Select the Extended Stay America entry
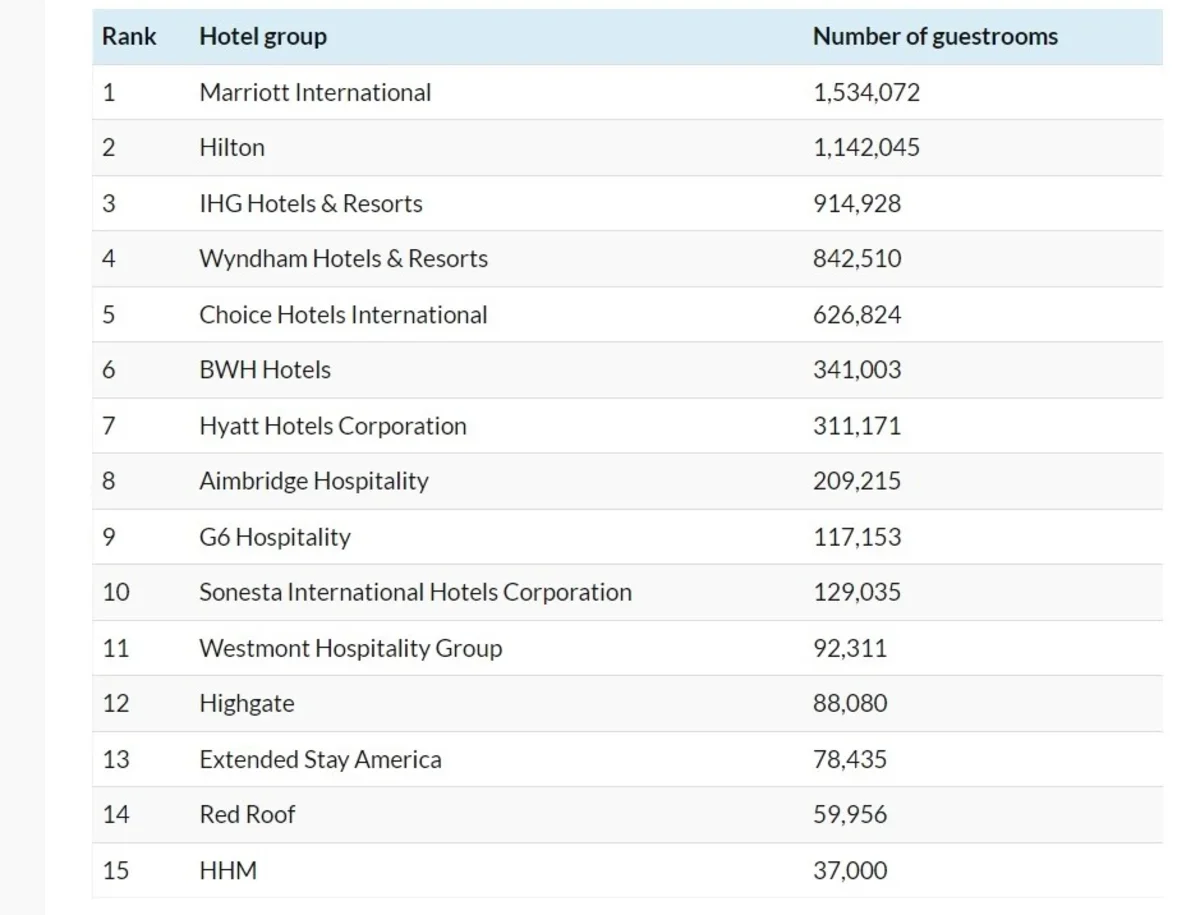Image resolution: width=1200 pixels, height=915 pixels. point(320,760)
